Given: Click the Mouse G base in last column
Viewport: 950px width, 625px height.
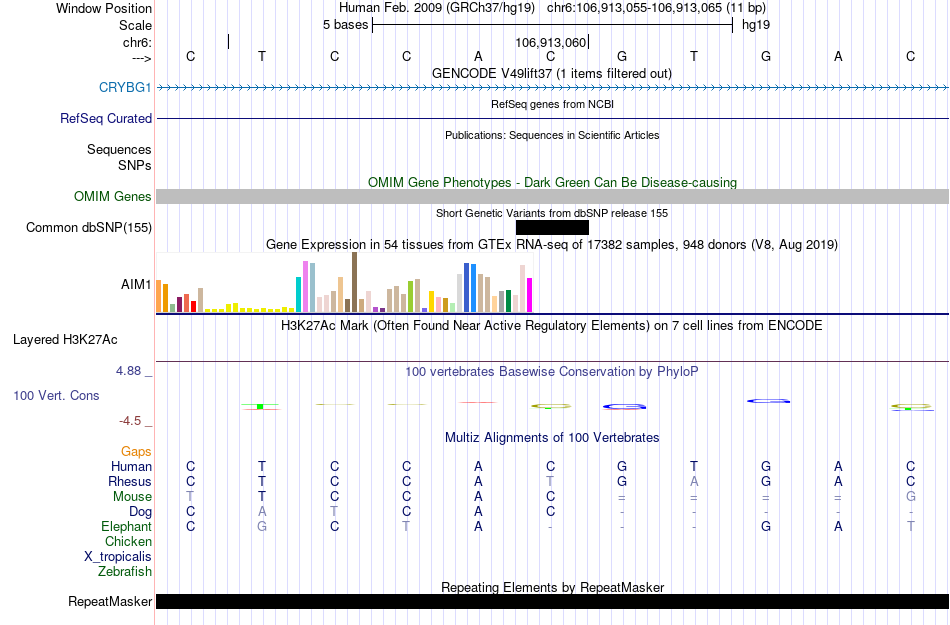Looking at the screenshot, I should [x=910, y=497].
